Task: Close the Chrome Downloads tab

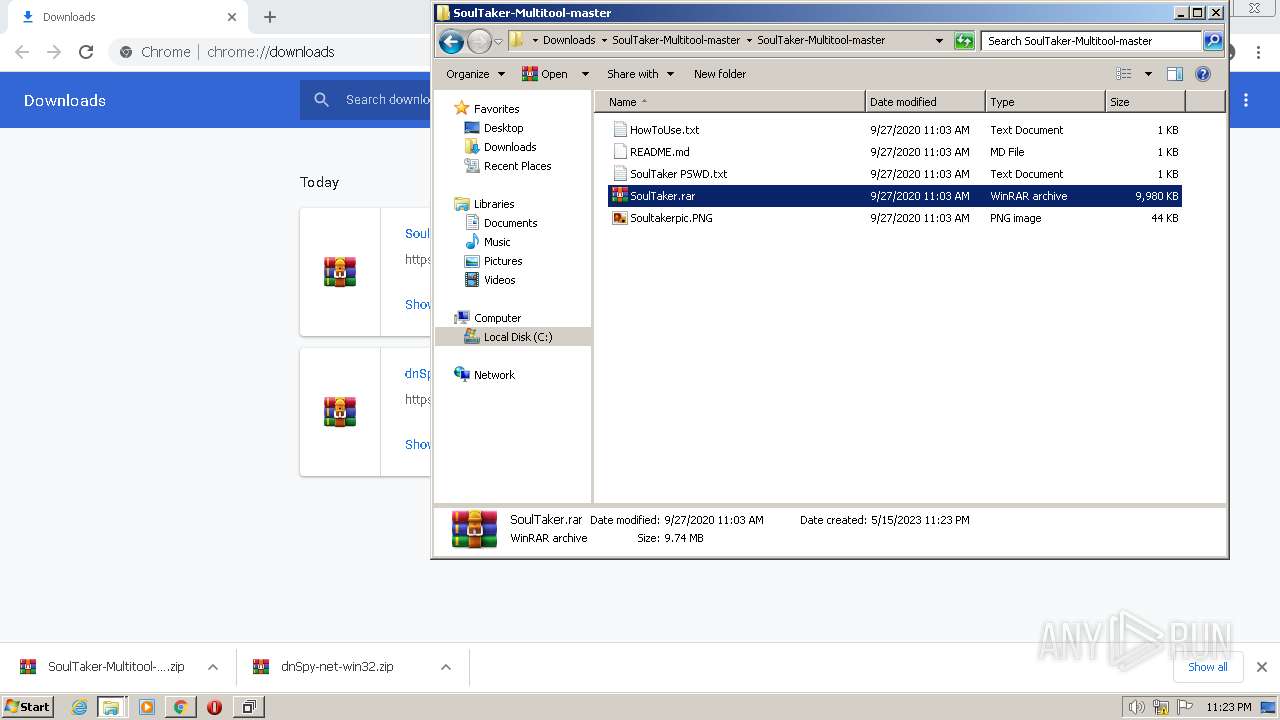Action: (x=232, y=17)
